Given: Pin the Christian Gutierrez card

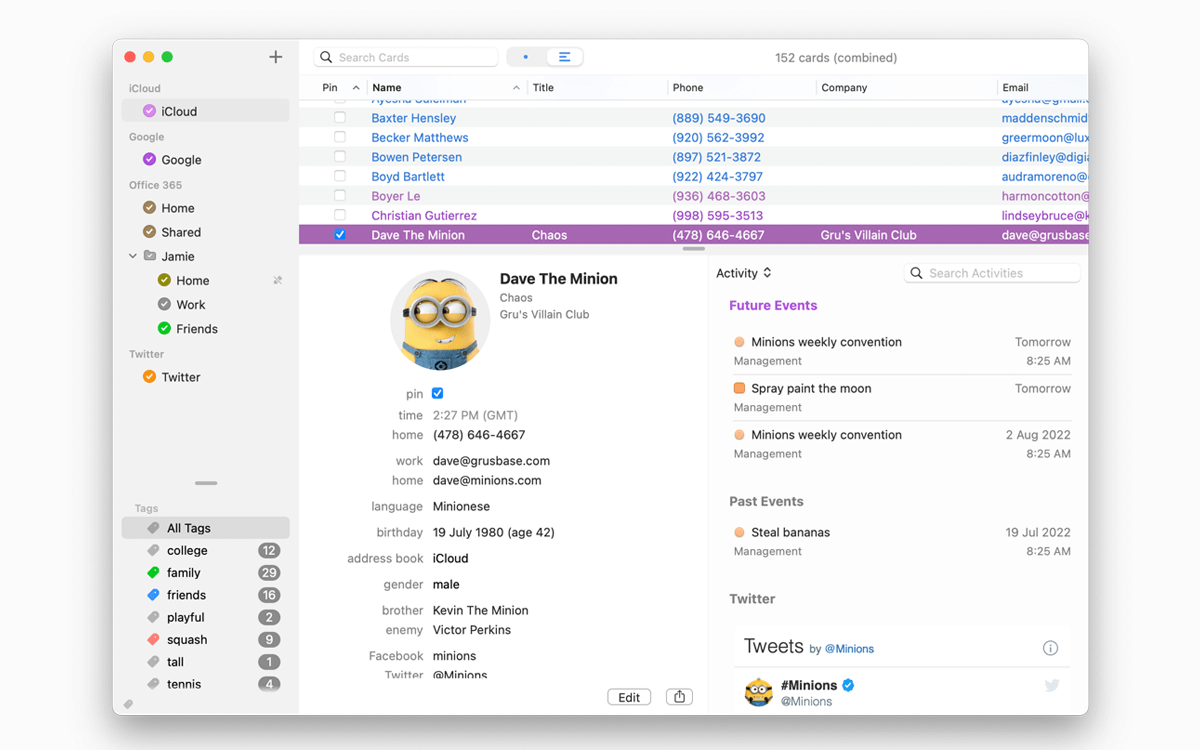Looking at the screenshot, I should point(340,215).
